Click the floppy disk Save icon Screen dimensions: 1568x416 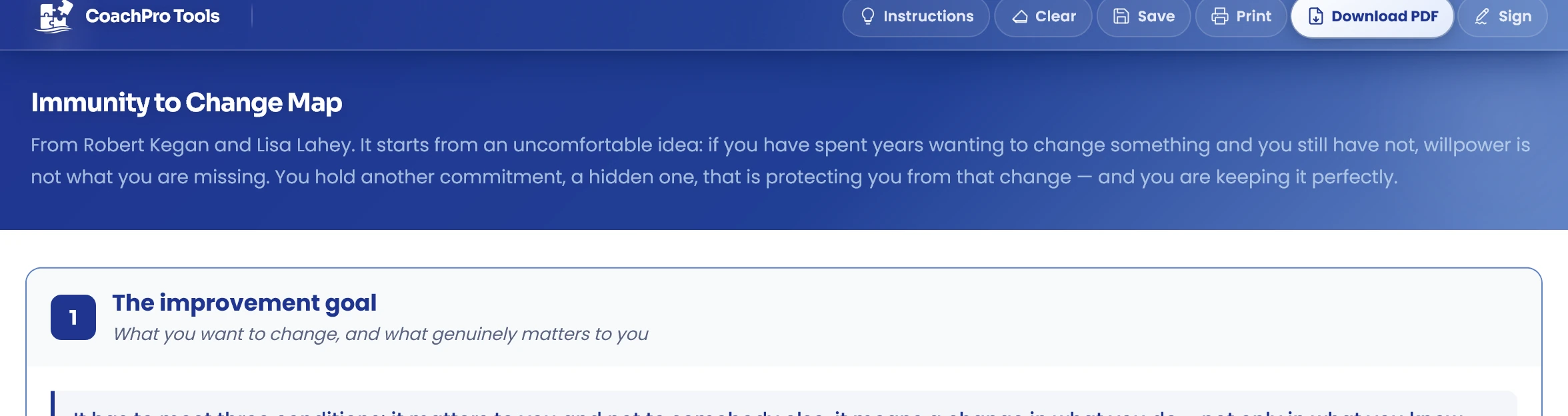[x=1121, y=16]
